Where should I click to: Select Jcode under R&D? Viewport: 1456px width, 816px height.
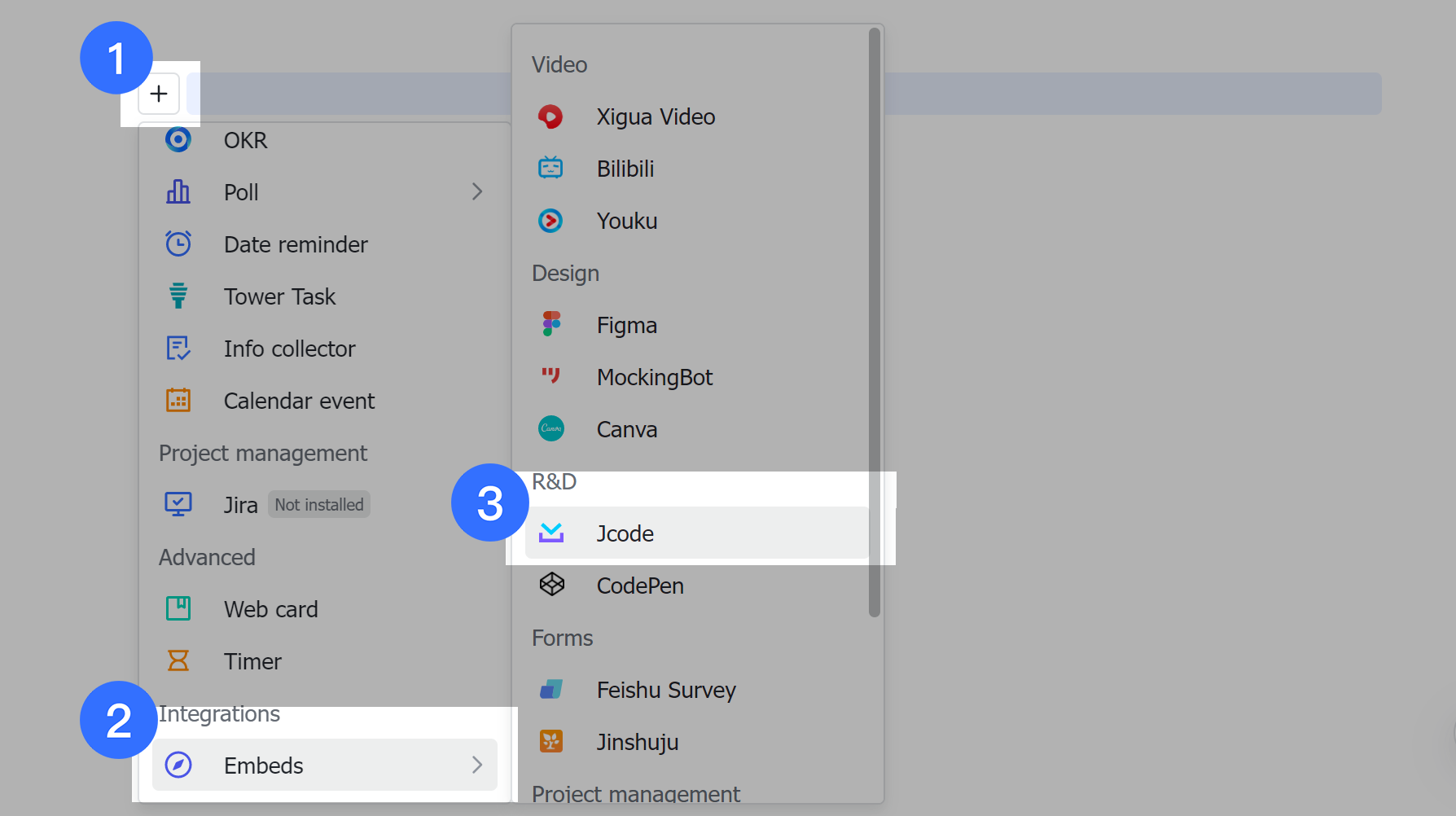[x=697, y=533]
